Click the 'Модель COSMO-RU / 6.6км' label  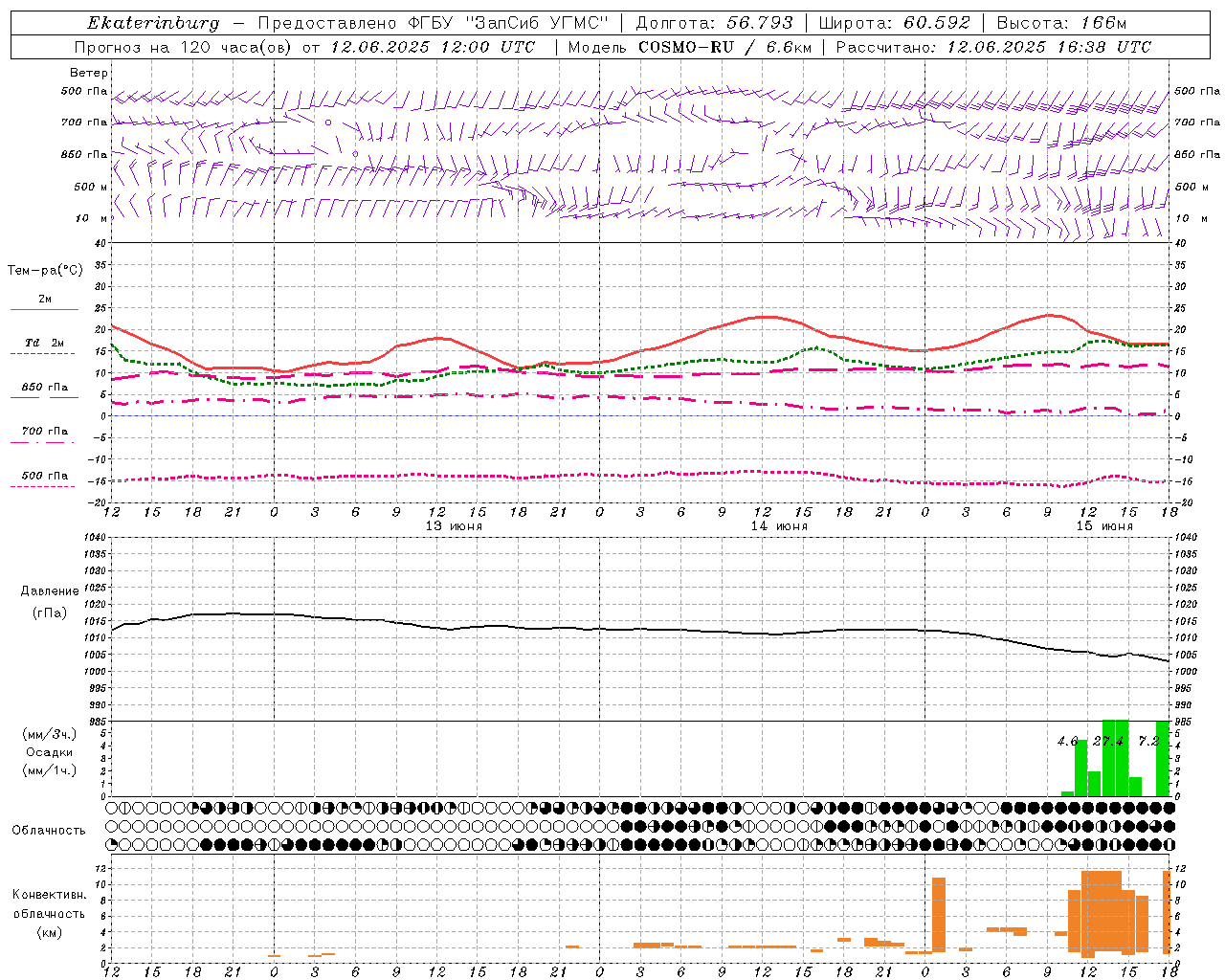[688, 47]
